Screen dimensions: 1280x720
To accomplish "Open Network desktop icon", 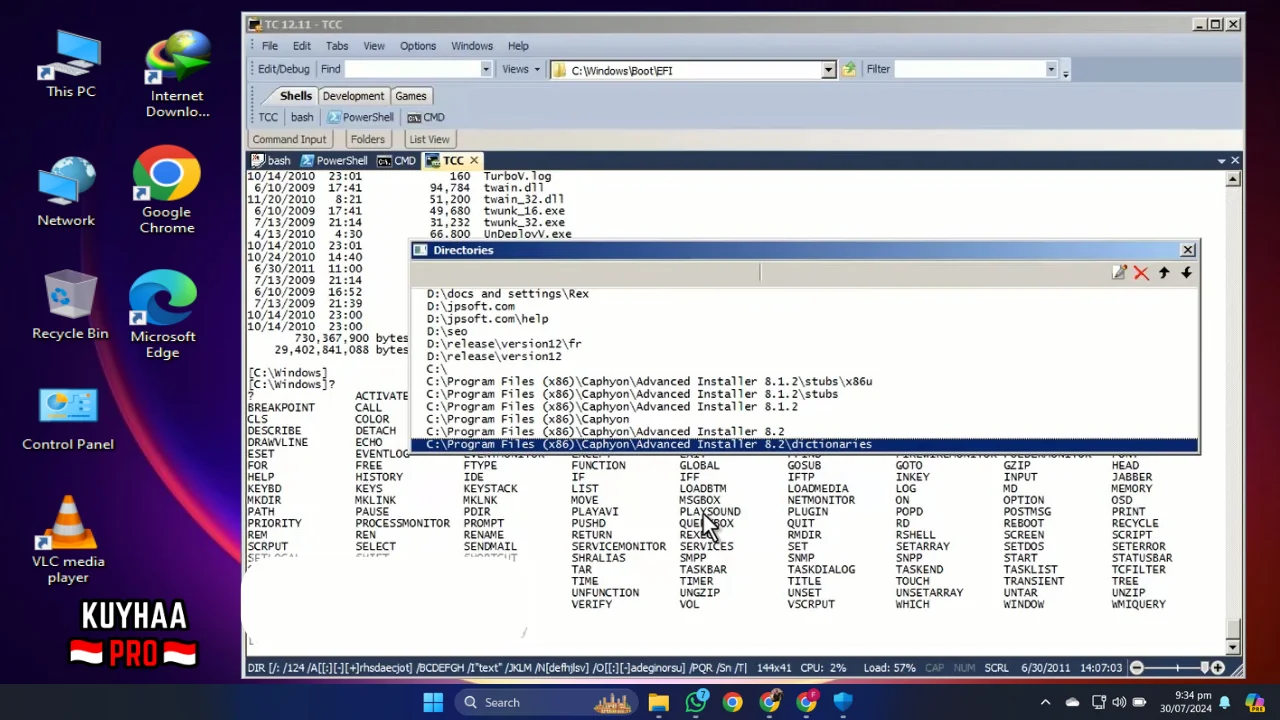I will tap(66, 192).
